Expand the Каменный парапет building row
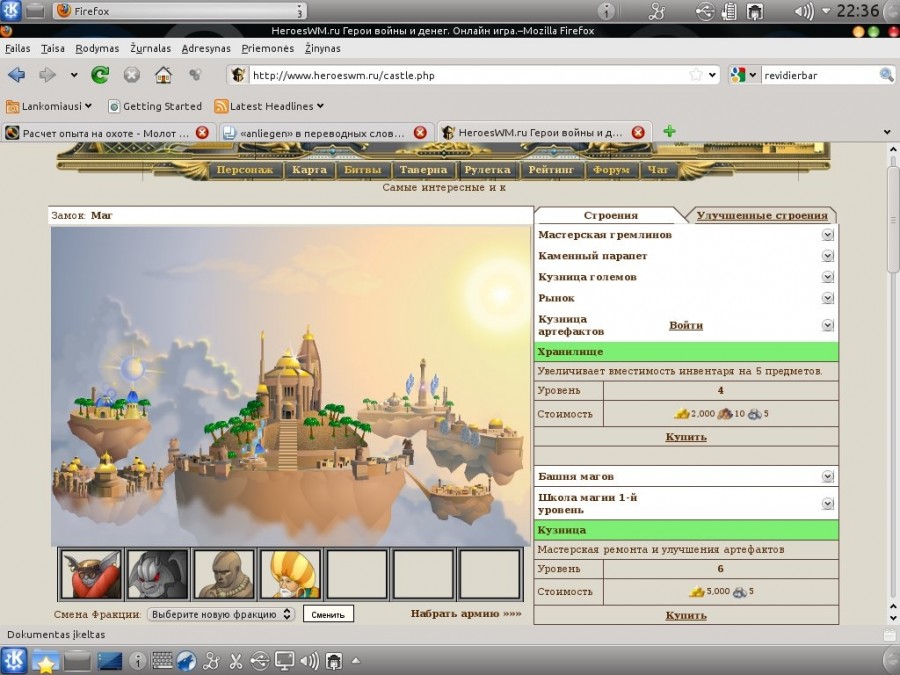The width and height of the screenshot is (900, 675). [x=827, y=256]
